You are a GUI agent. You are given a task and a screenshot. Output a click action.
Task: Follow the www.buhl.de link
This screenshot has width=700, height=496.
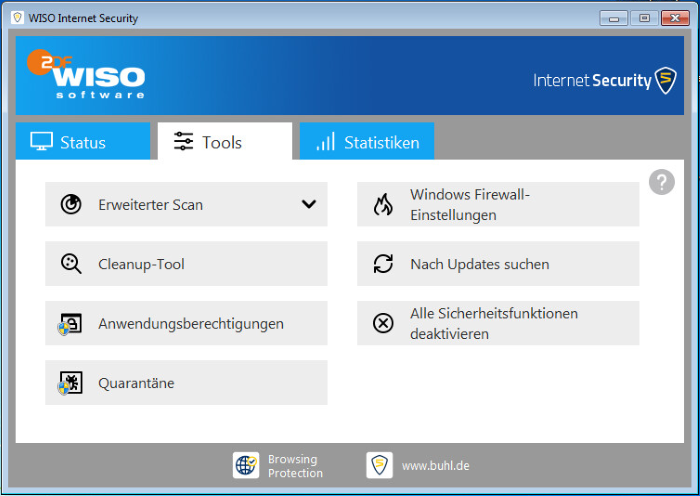click(x=435, y=466)
